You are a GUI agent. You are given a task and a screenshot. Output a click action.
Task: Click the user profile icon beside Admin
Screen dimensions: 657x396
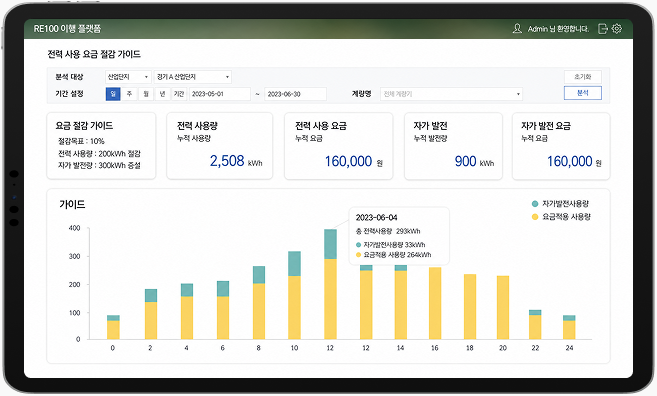click(x=517, y=28)
